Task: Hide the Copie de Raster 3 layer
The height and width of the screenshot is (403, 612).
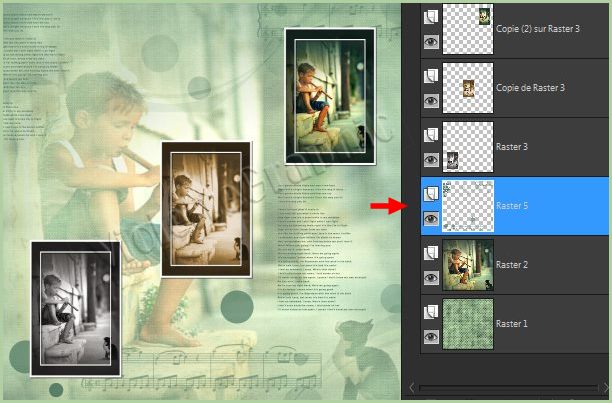Action: click(x=430, y=100)
